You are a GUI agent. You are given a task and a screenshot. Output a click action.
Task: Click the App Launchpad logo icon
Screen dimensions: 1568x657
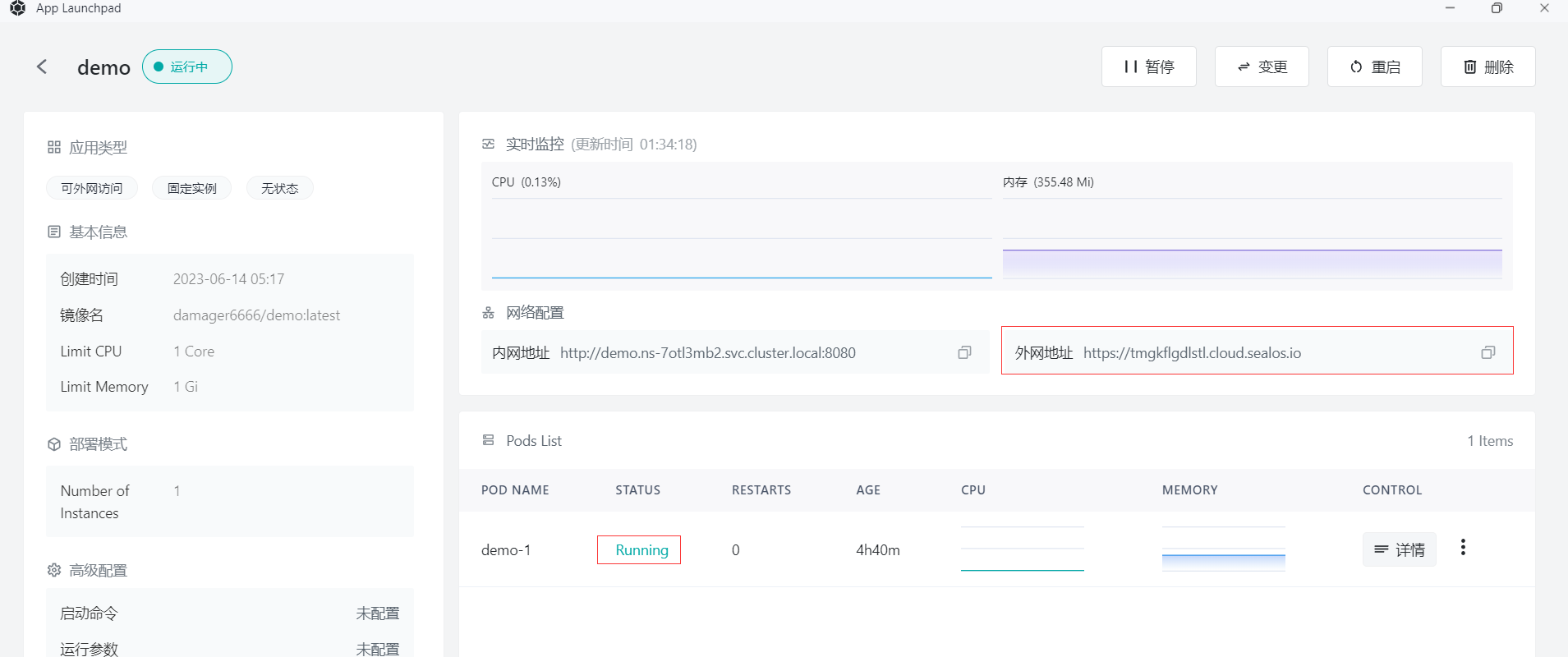17,8
